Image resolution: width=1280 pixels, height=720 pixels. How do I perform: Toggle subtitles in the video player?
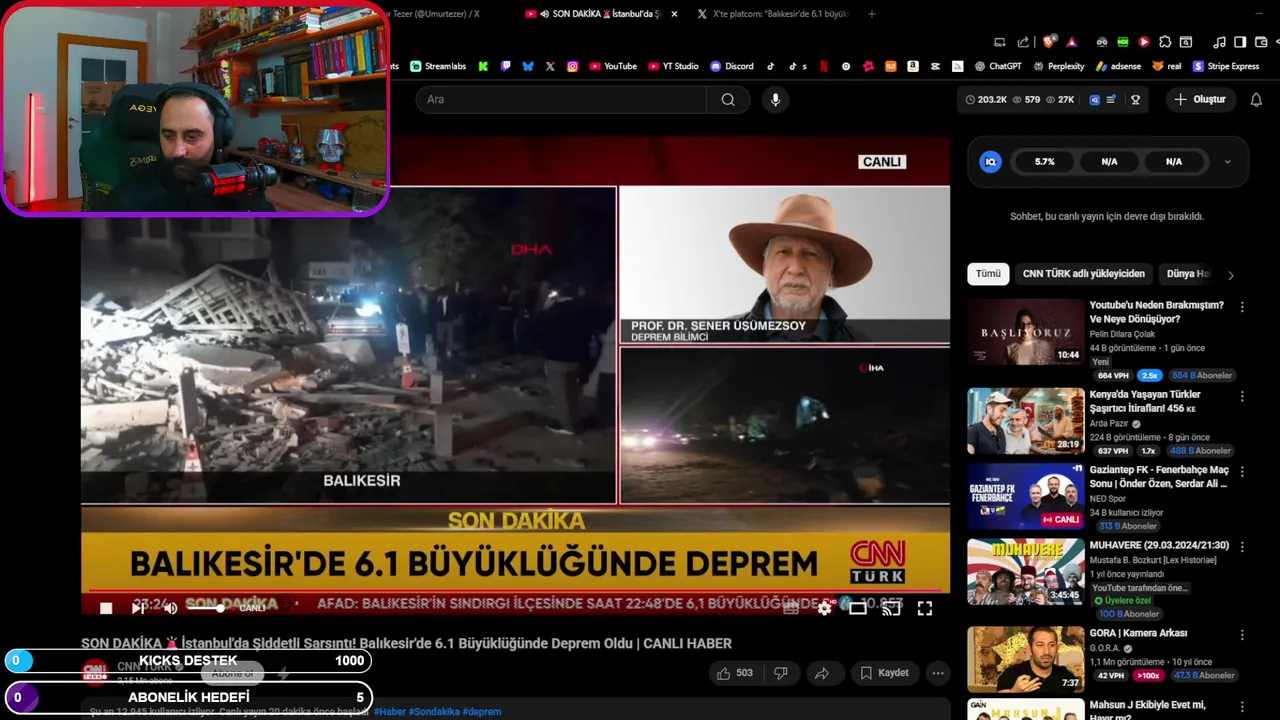point(791,608)
